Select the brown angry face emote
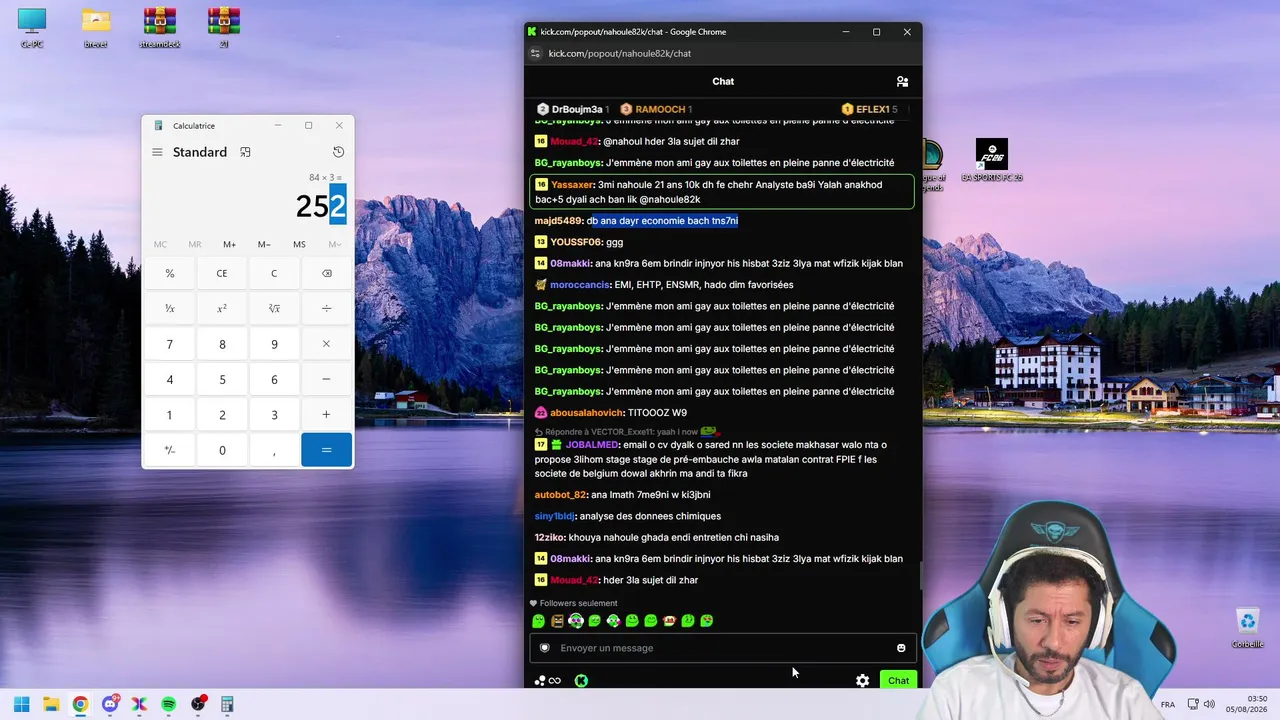 coord(557,621)
